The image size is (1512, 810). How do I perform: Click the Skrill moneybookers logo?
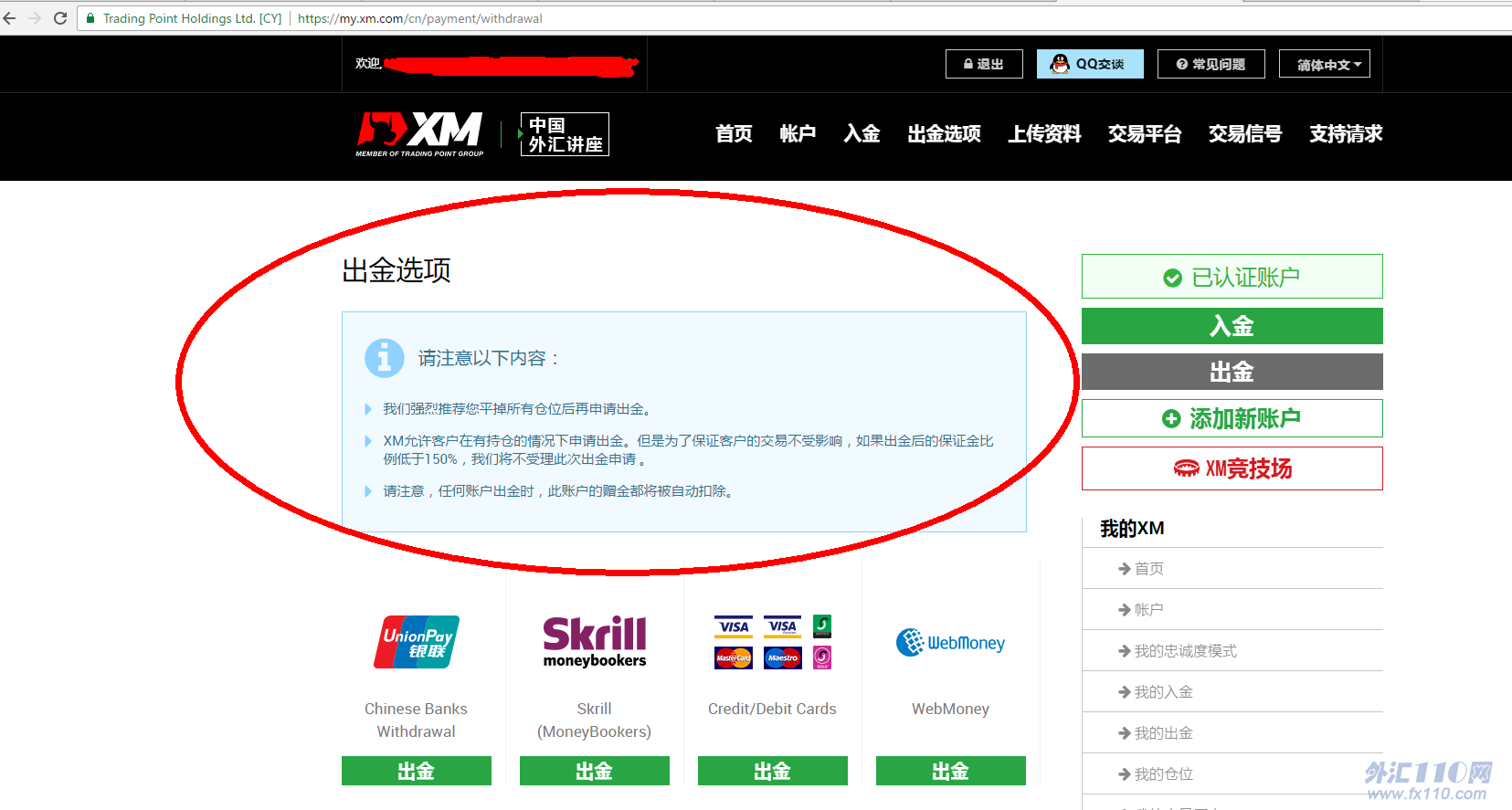(595, 642)
